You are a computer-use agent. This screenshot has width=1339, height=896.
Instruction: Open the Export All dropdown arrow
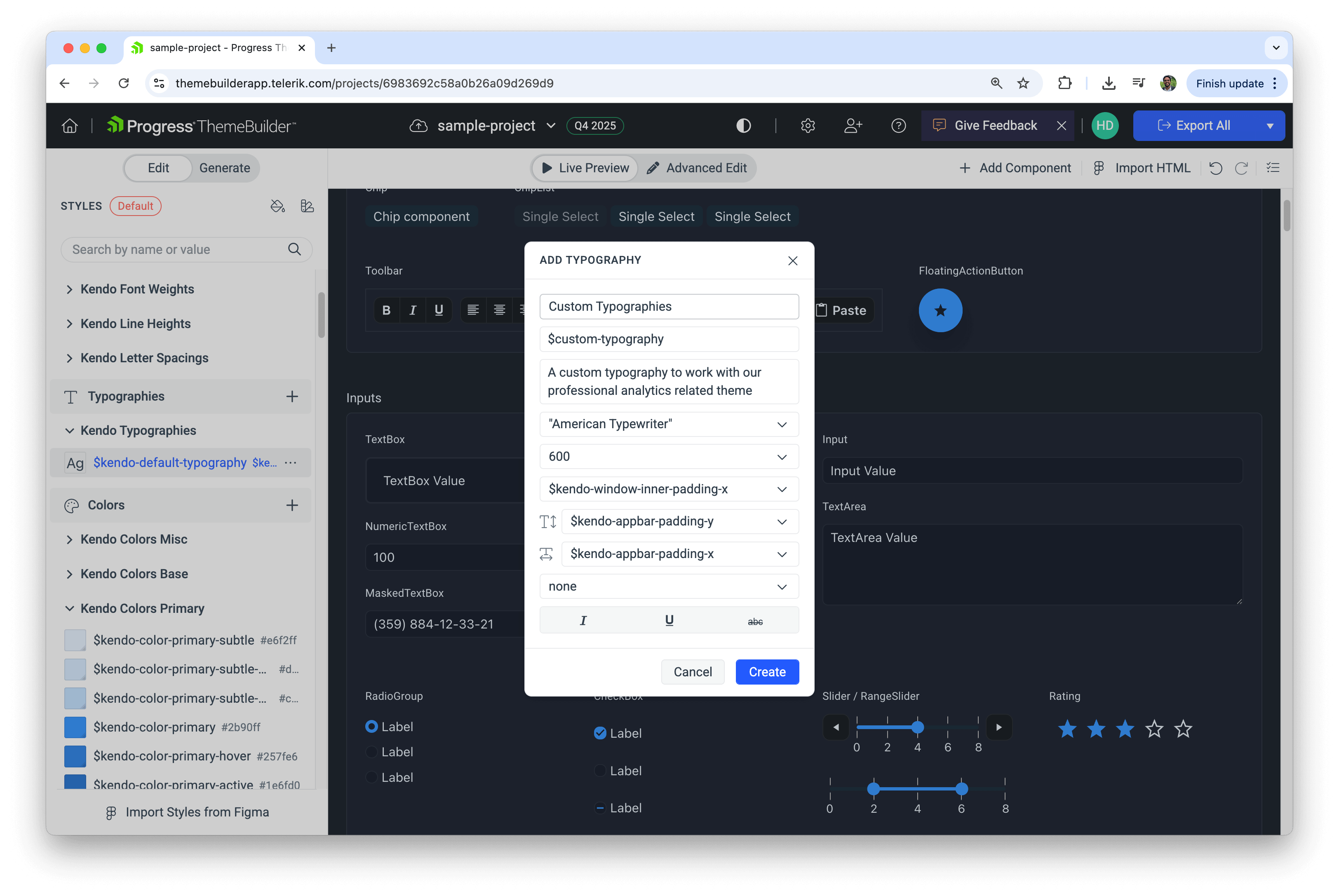pos(1269,126)
